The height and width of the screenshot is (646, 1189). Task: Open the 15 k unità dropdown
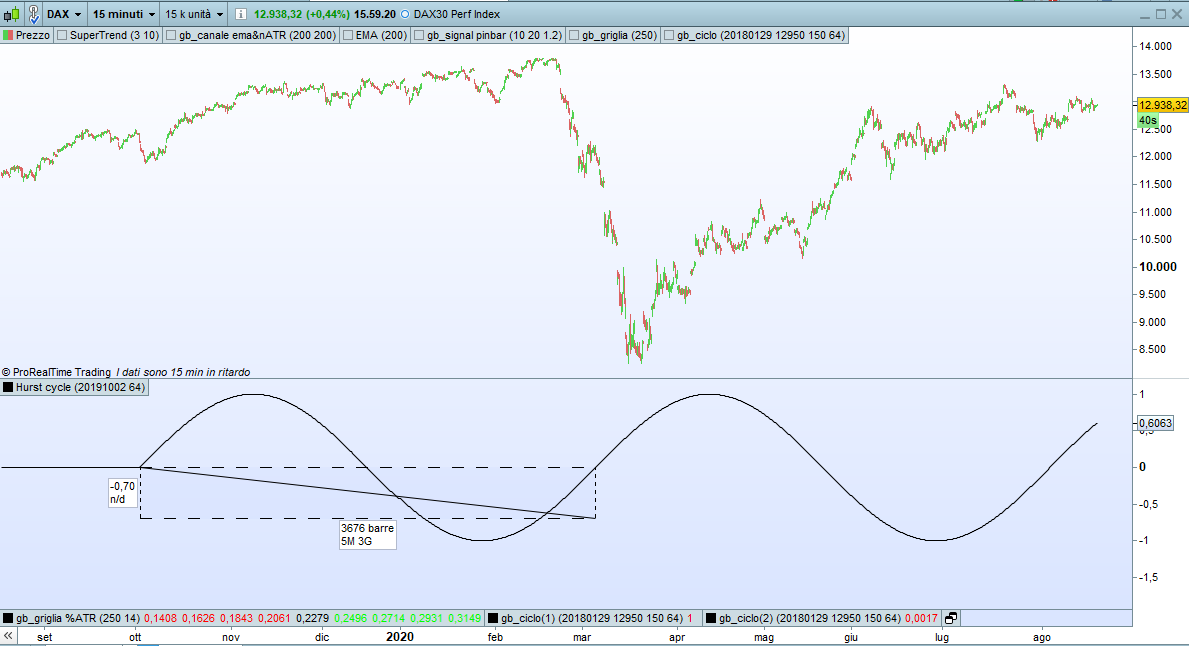point(194,14)
